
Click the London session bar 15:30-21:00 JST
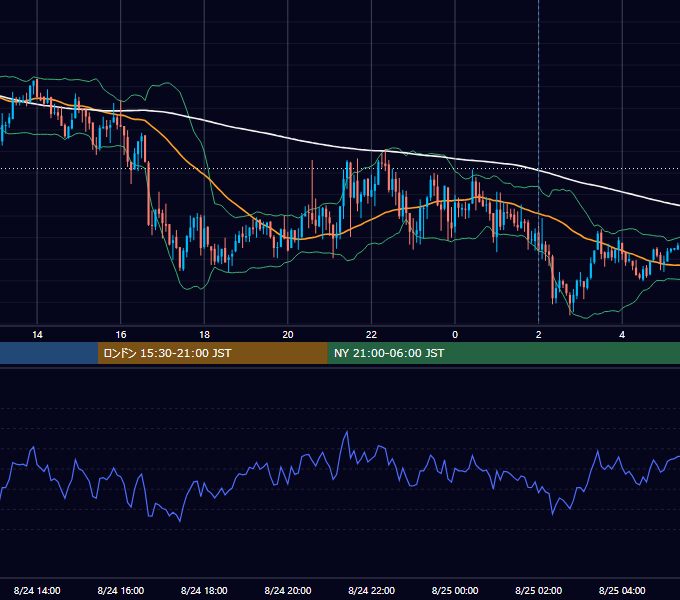(212, 353)
